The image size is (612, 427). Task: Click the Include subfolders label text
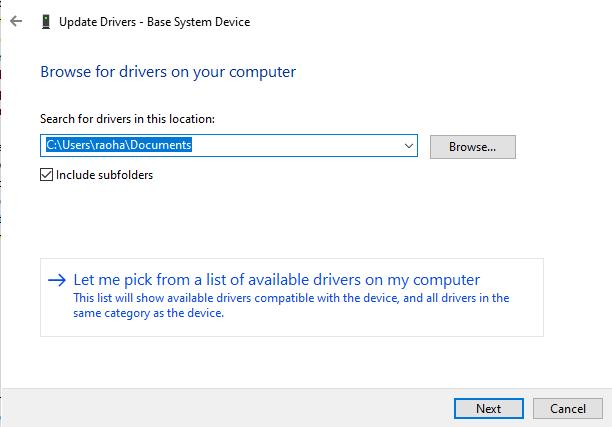104,175
